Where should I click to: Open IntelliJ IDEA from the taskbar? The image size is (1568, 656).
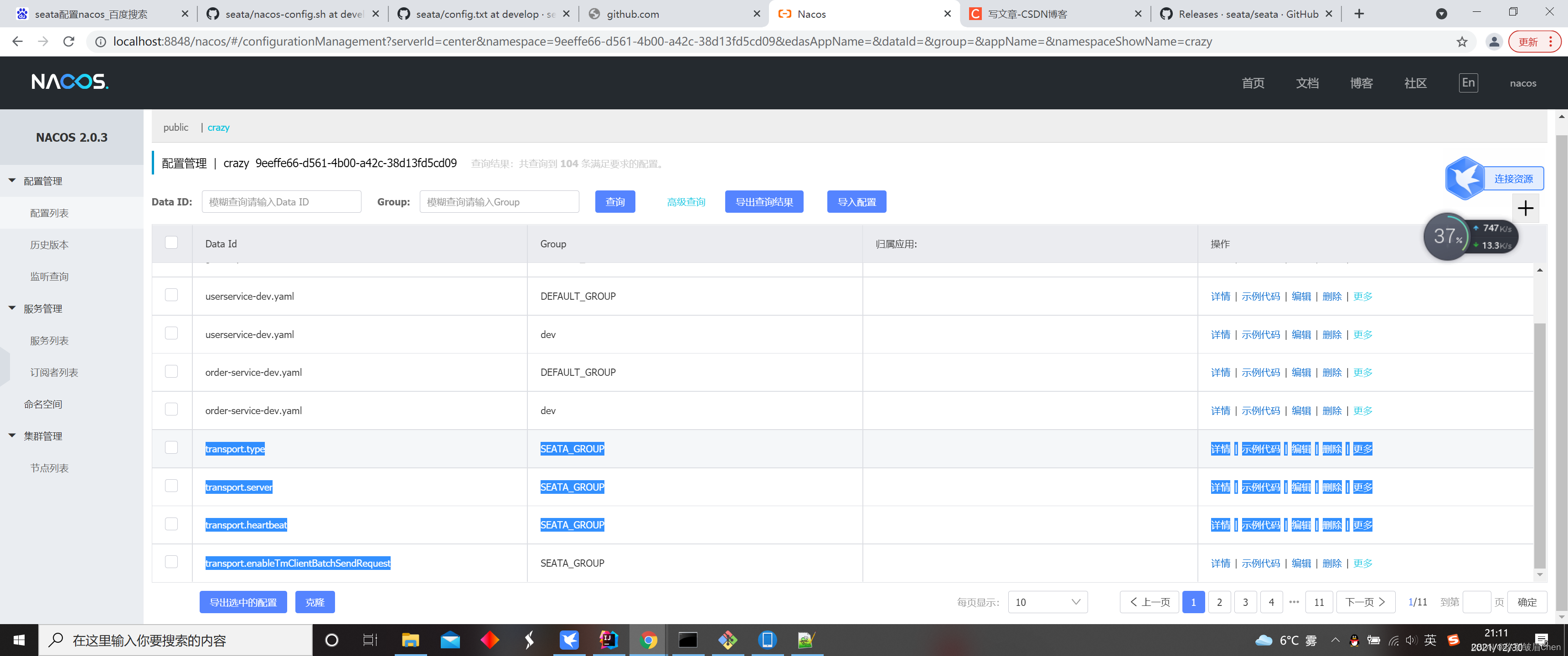[x=608, y=640]
